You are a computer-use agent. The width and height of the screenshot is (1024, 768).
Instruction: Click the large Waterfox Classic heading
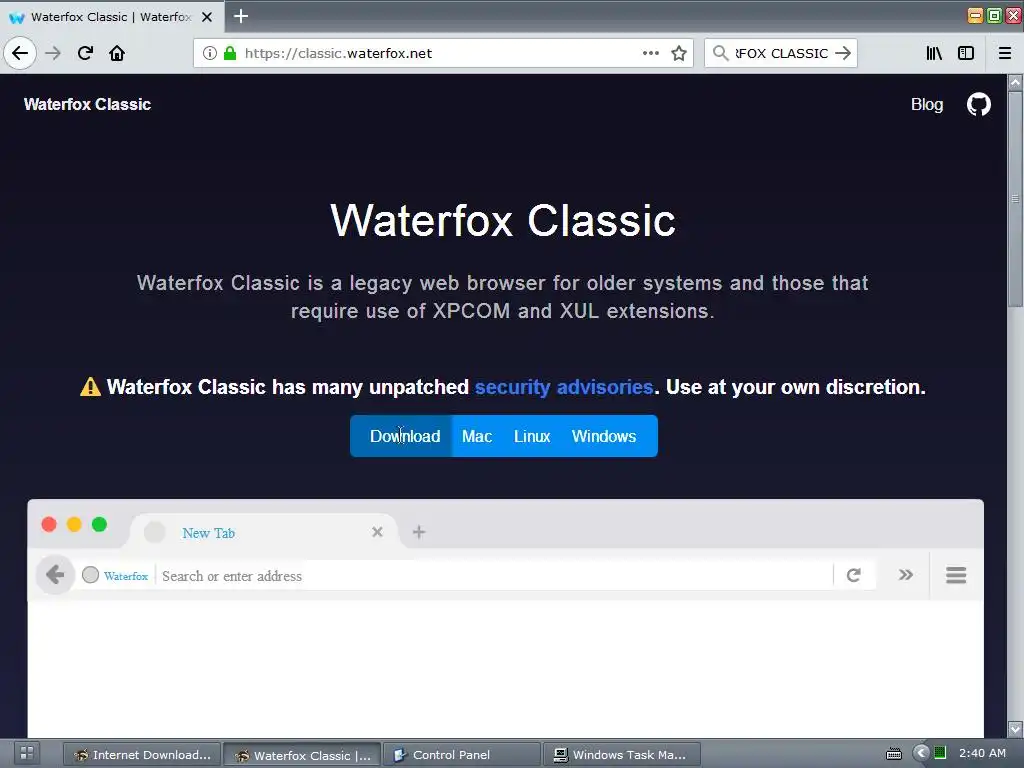click(x=503, y=221)
